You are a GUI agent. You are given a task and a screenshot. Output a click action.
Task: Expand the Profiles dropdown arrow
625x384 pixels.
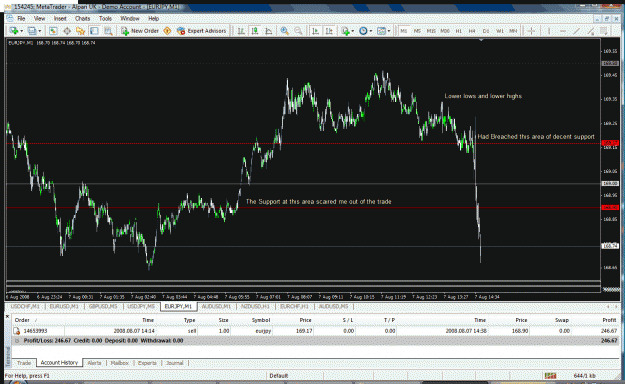(40, 31)
